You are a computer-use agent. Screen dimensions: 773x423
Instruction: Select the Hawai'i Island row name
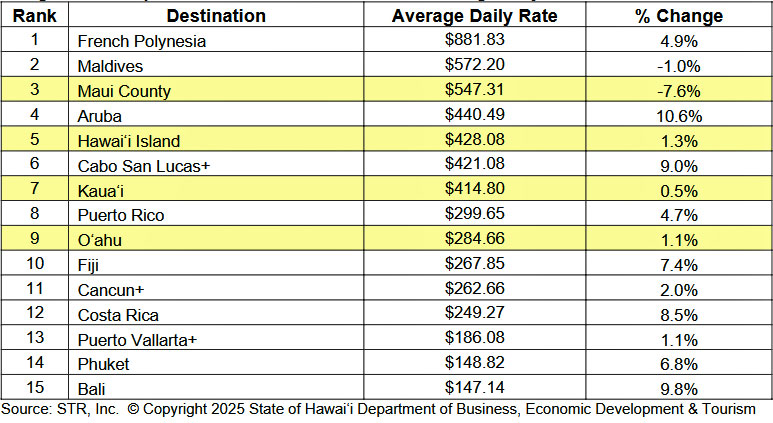129,140
